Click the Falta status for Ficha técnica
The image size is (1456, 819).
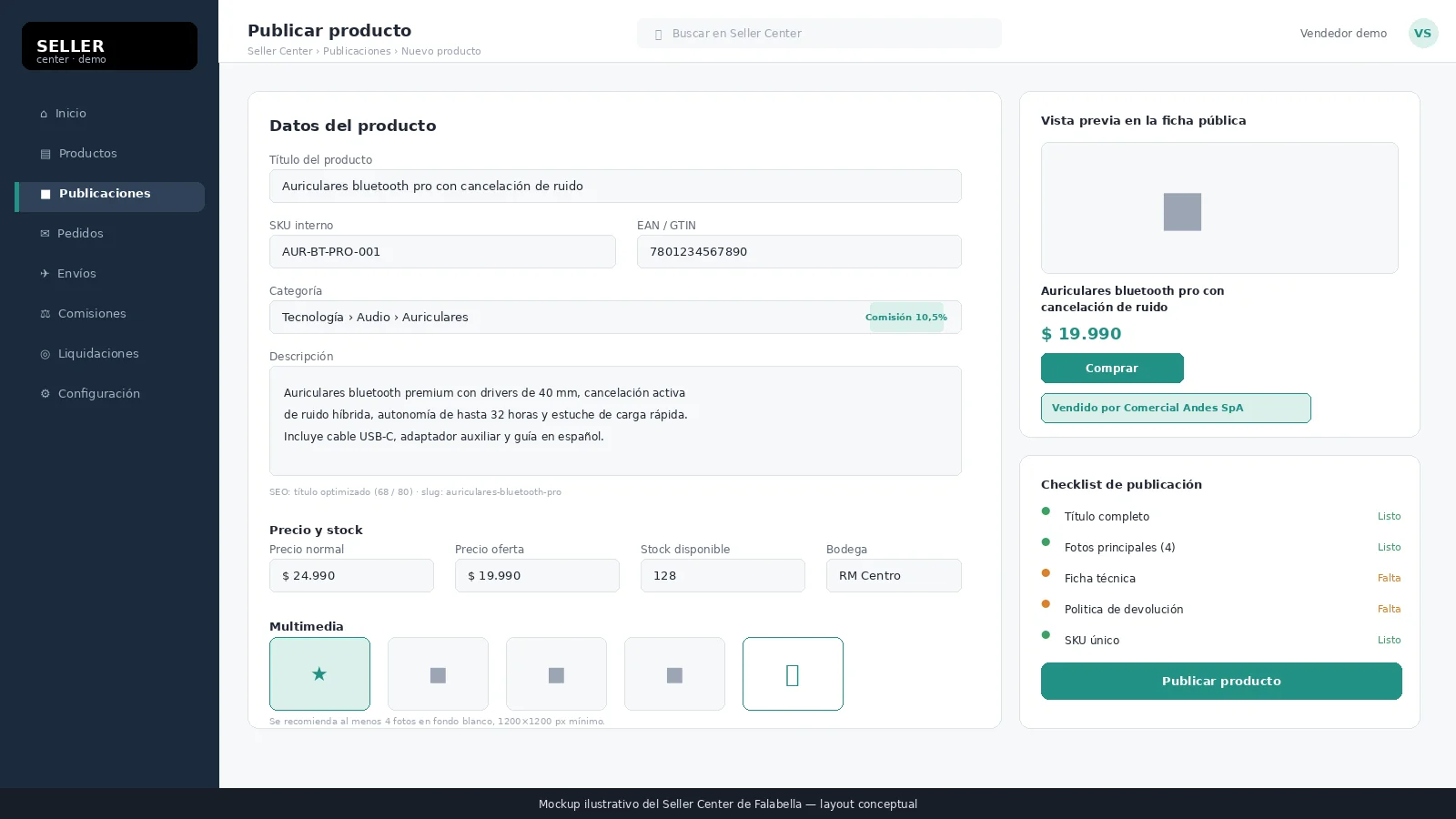click(1389, 578)
